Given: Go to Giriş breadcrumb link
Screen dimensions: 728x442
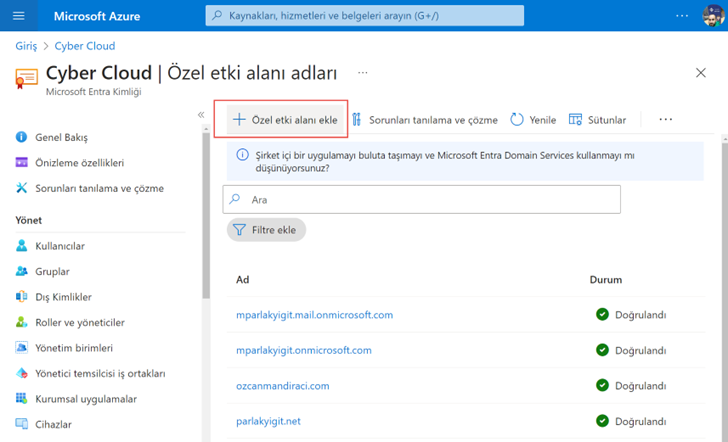Looking at the screenshot, I should (x=26, y=46).
